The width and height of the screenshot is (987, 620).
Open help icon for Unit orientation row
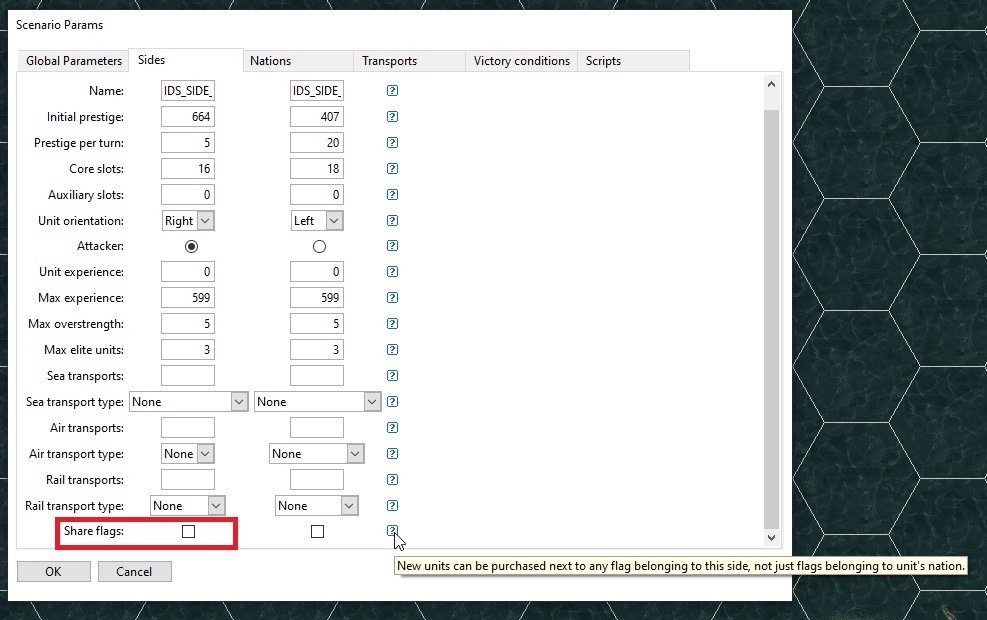tap(392, 220)
